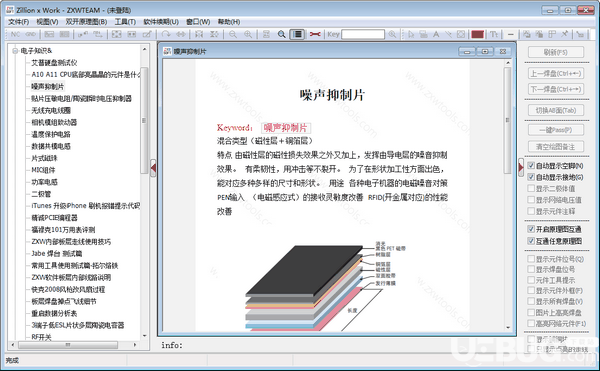The height and width of the screenshot is (371, 600).
Task: Collapse right panel with red right arrow
Action: coord(521,167)
